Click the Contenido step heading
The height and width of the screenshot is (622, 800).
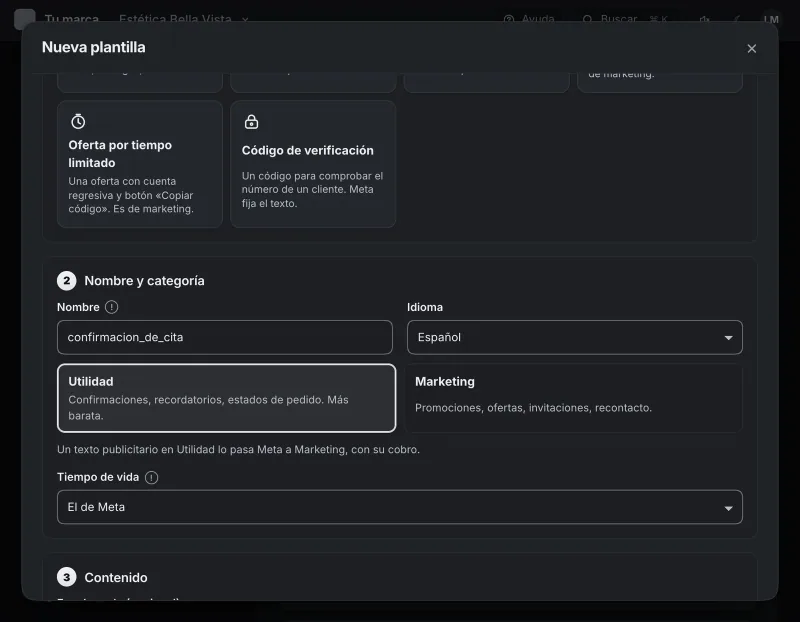pyautogui.click(x=116, y=578)
